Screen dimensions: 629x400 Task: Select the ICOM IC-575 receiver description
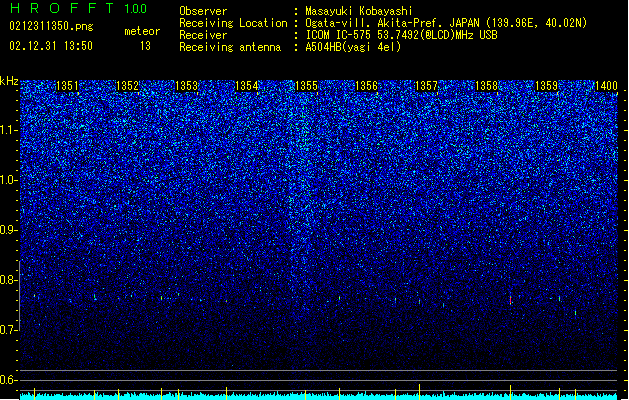(x=401, y=35)
